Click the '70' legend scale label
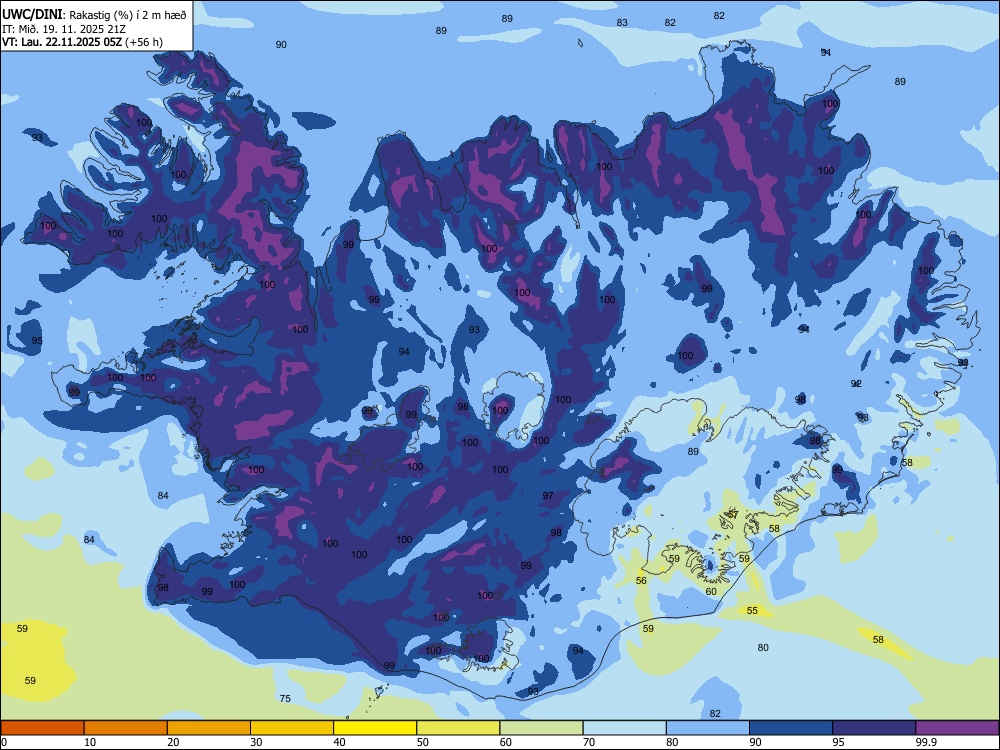Screen dimensions: 1000x750 point(589,742)
